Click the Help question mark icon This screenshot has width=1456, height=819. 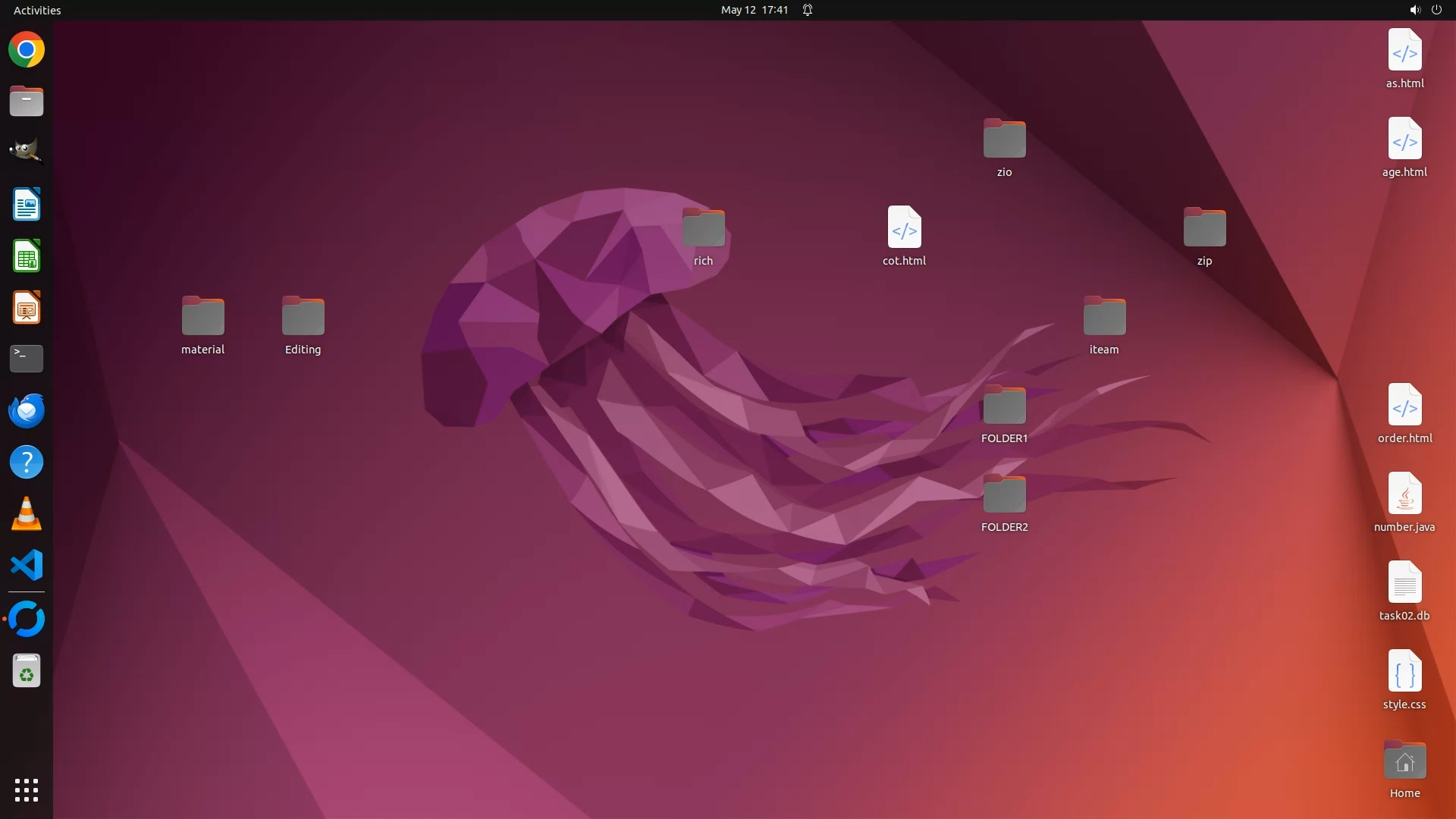(27, 462)
